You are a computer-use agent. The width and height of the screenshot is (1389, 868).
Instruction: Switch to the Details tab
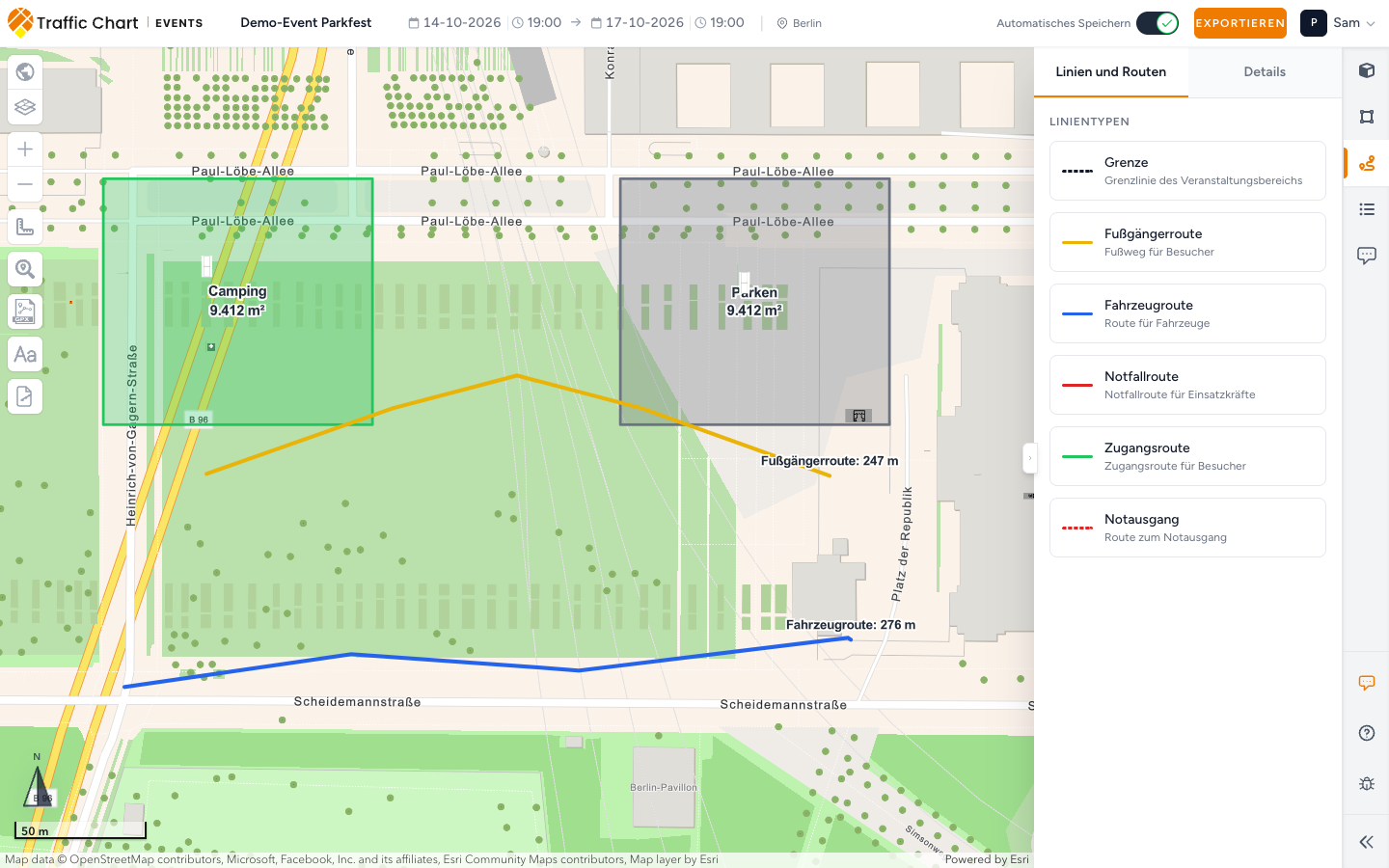tap(1265, 72)
